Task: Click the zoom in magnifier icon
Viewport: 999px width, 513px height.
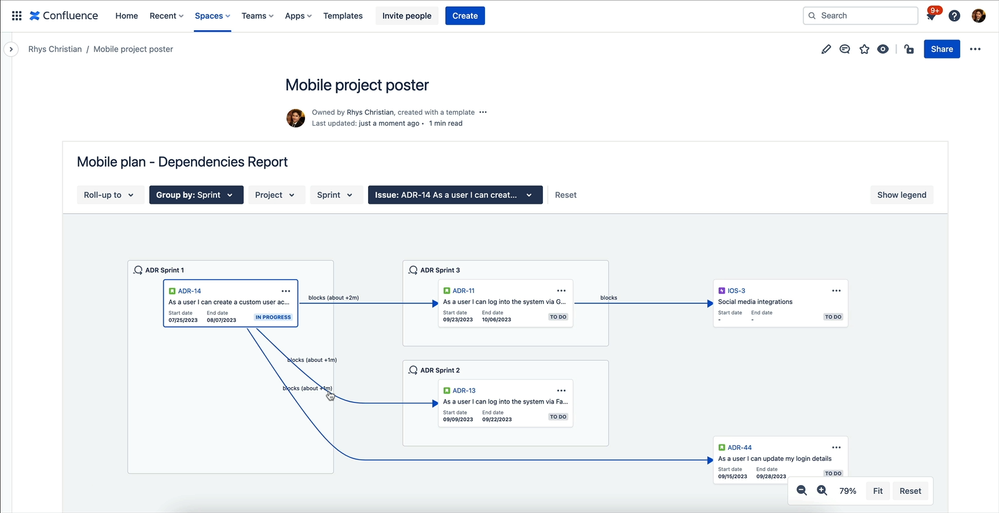Action: click(822, 491)
